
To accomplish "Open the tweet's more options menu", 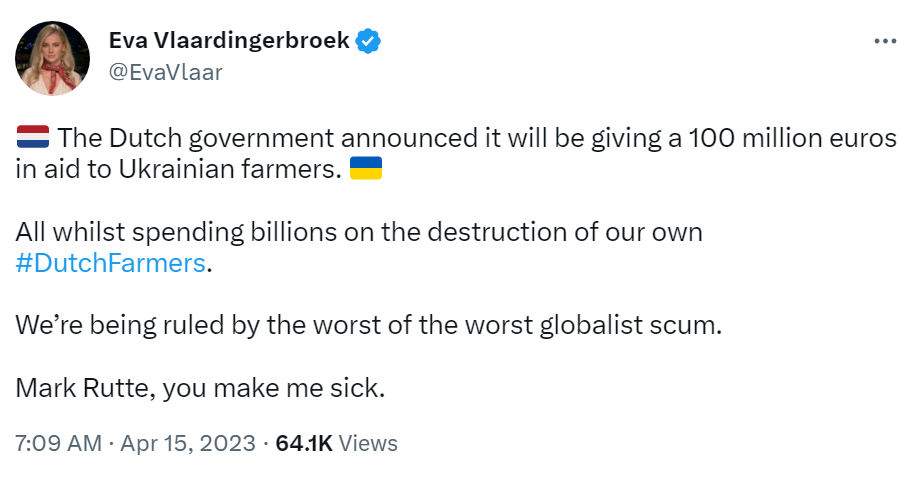I will 885,41.
